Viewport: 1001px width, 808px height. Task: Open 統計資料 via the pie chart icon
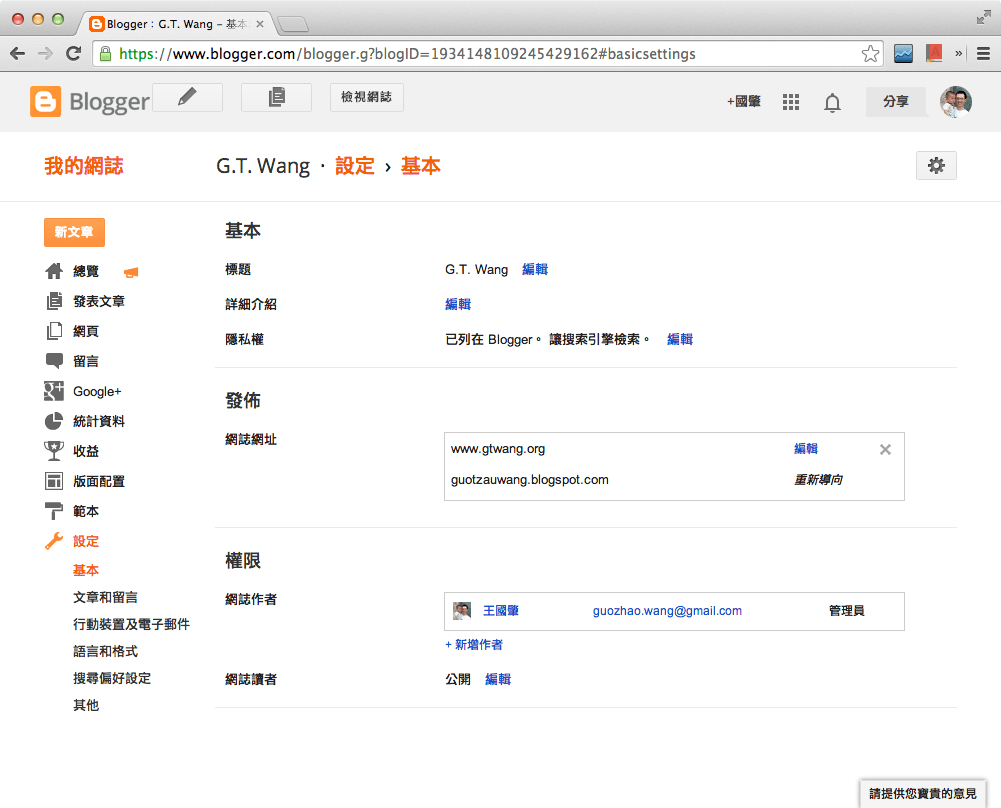(52, 421)
